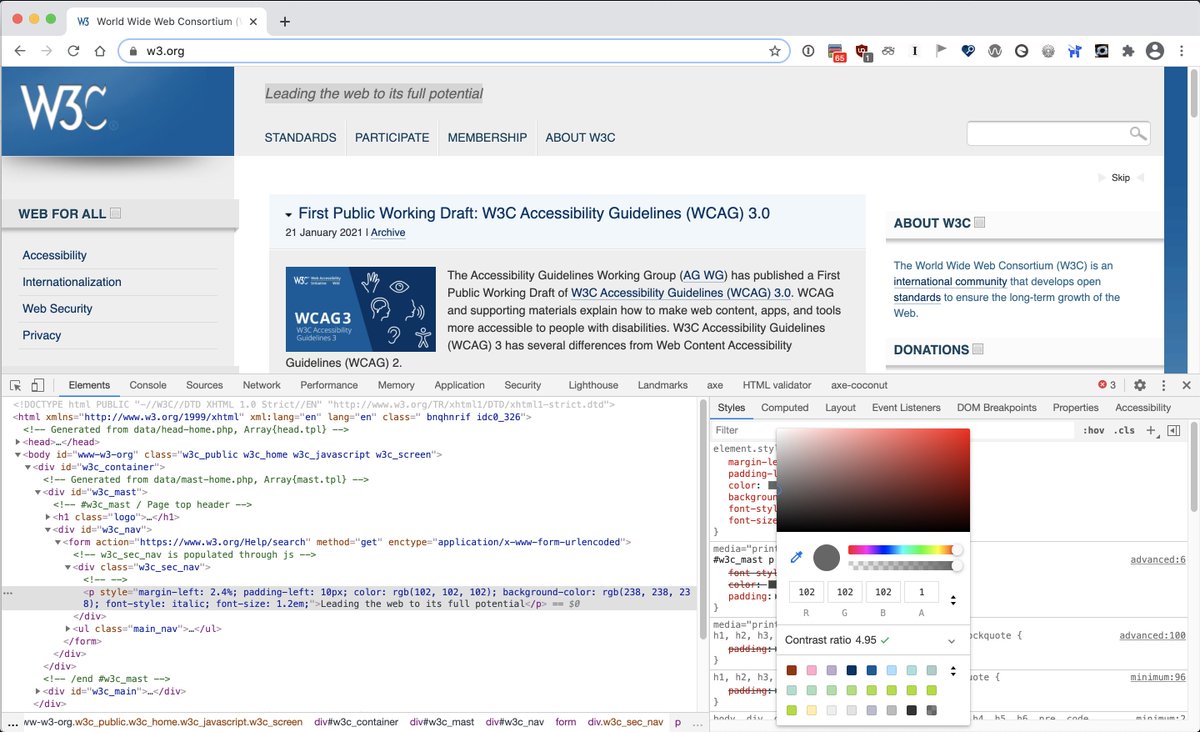
Task: Adjust the hue slider in the color picker
Action: pyautogui.click(x=904, y=550)
